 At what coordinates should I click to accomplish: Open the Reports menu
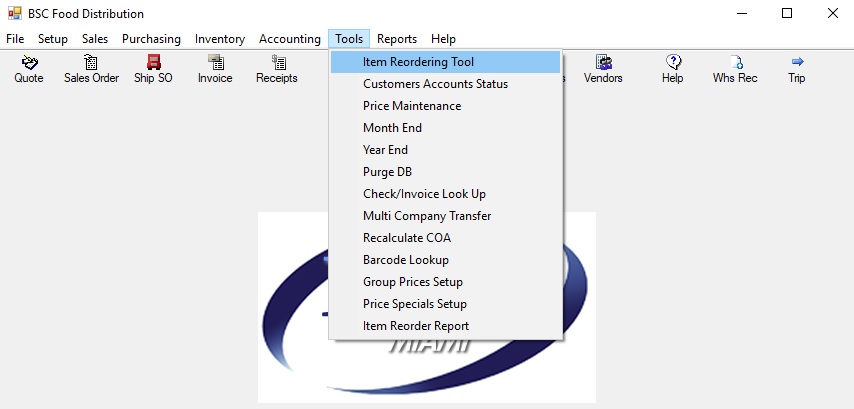pos(397,39)
